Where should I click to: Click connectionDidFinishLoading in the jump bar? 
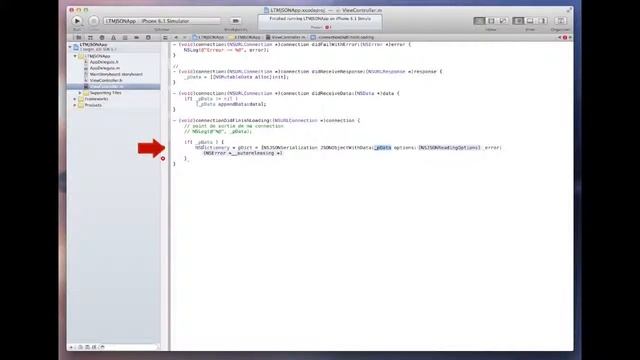[342, 38]
